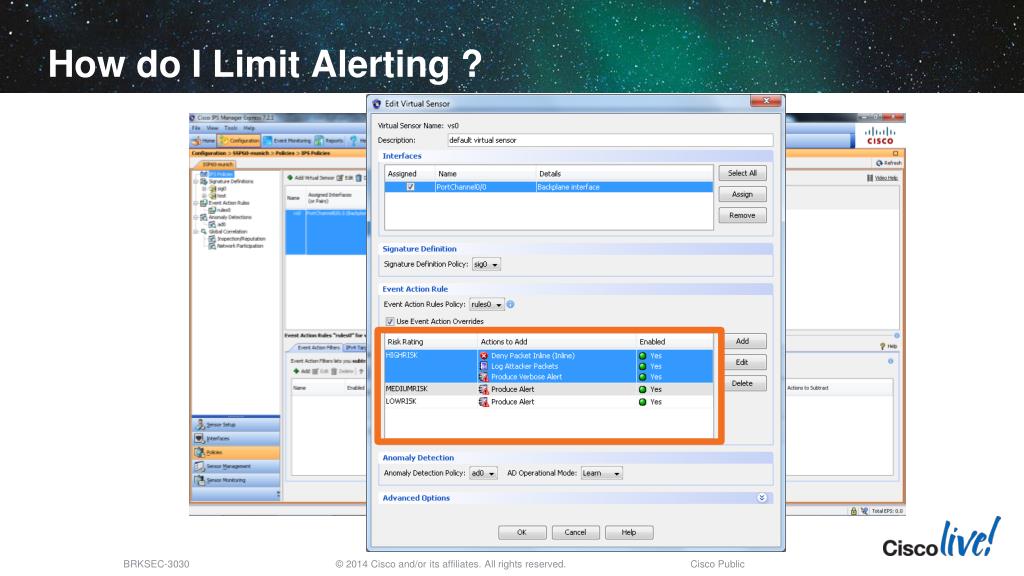Click the Help button in the dialog

click(629, 532)
